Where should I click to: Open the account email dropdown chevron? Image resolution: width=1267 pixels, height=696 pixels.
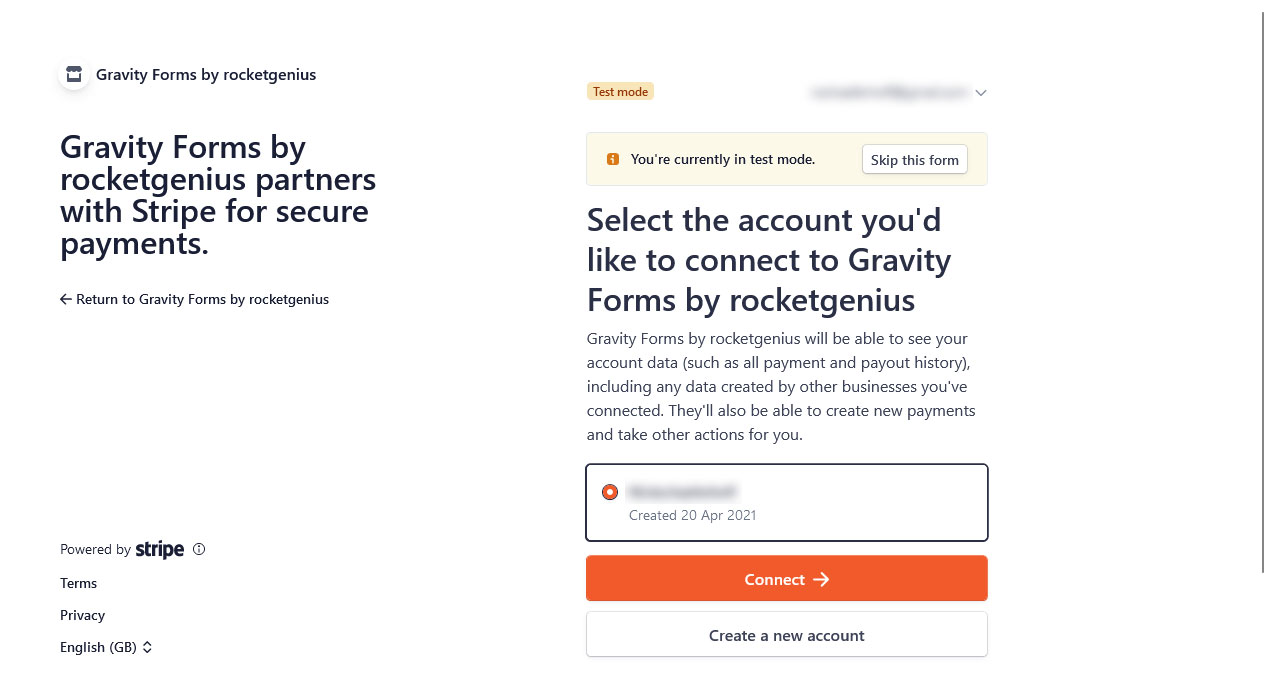coord(981,93)
